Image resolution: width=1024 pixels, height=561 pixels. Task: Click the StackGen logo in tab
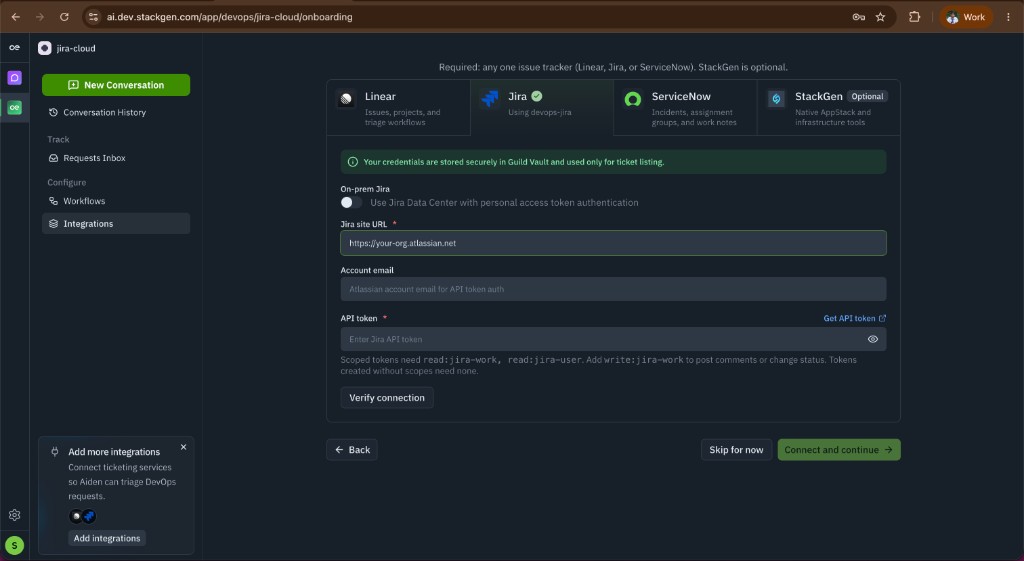[776, 99]
